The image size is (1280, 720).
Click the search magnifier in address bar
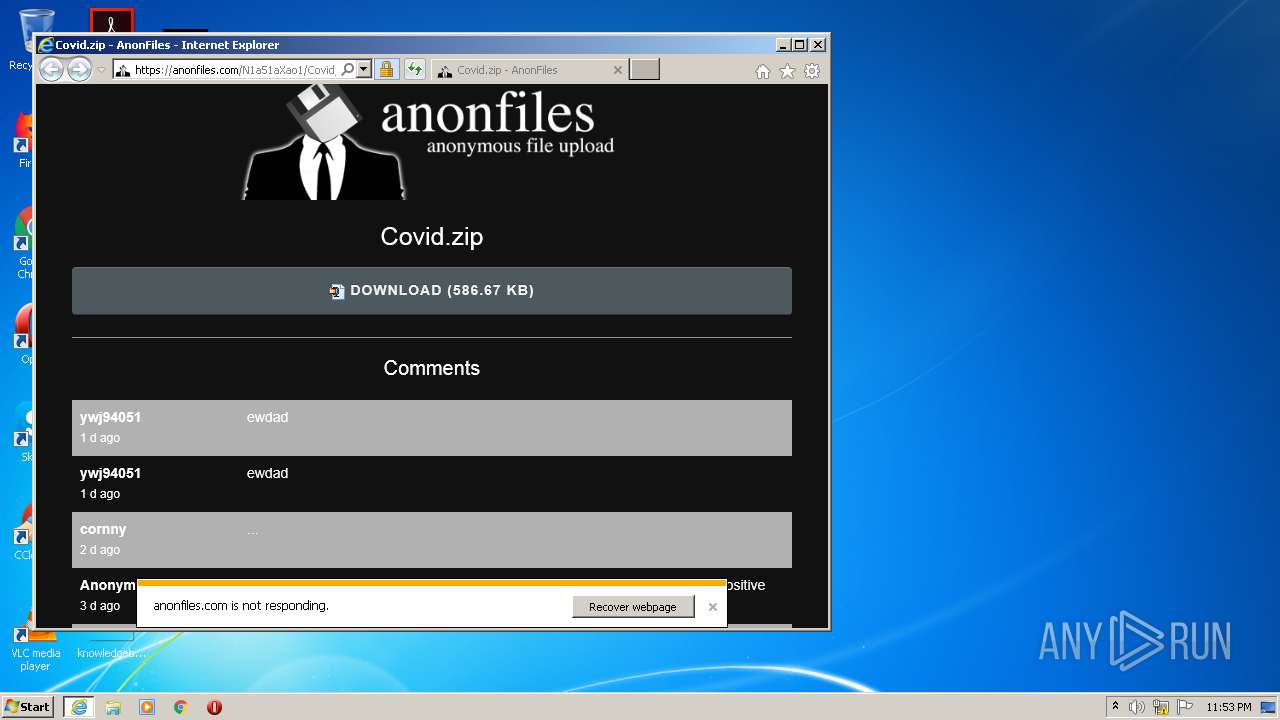click(347, 70)
